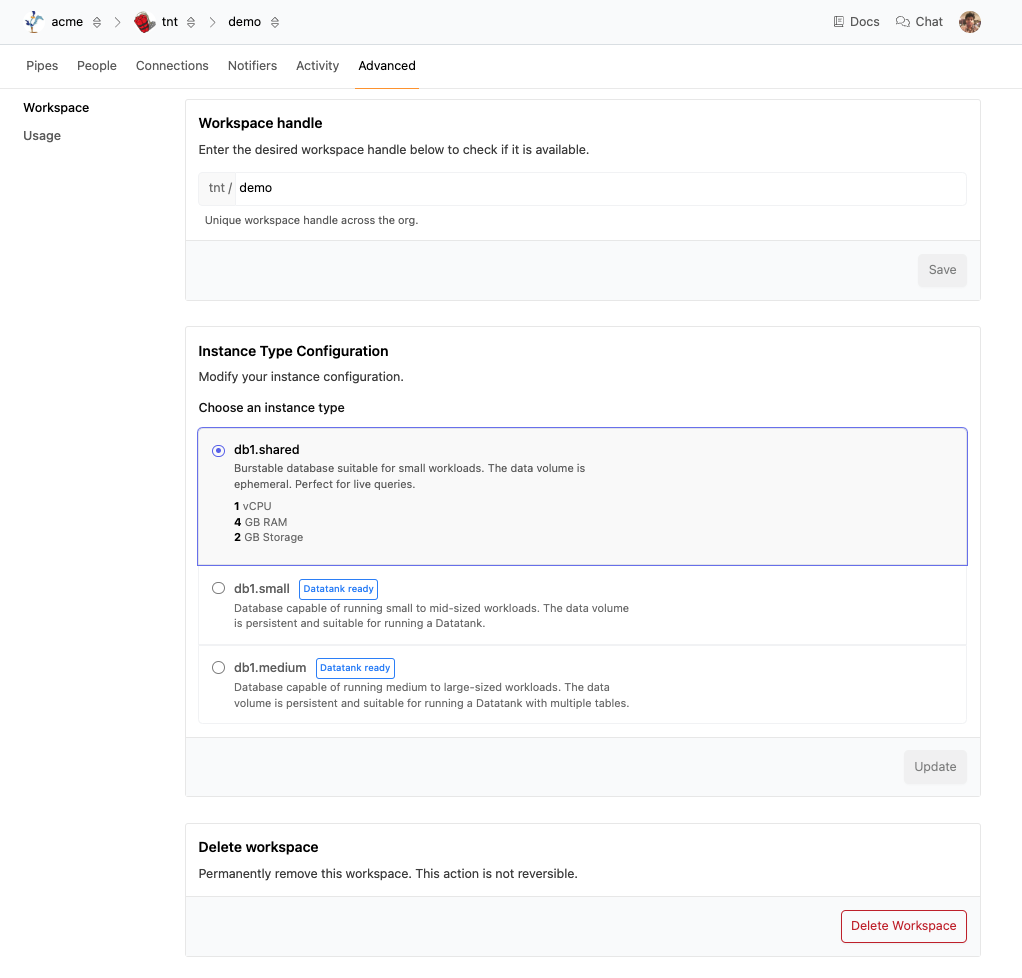Open the Docs book icon
Image resolution: width=1022 pixels, height=978 pixels.
click(839, 22)
